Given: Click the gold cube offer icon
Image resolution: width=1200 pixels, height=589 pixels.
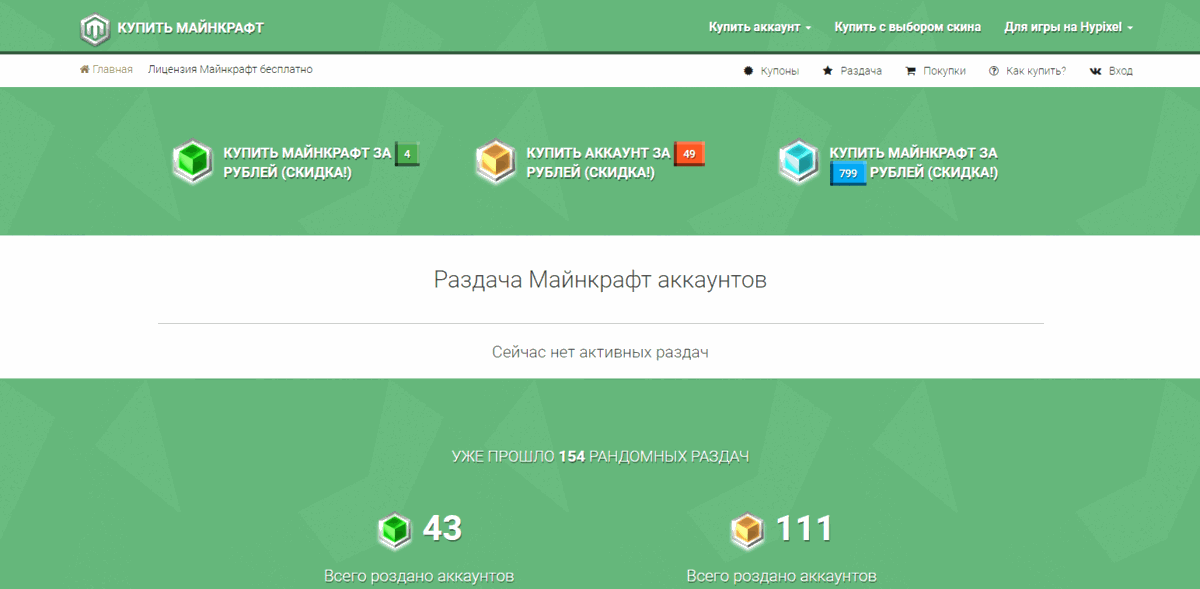Looking at the screenshot, I should pyautogui.click(x=495, y=162).
